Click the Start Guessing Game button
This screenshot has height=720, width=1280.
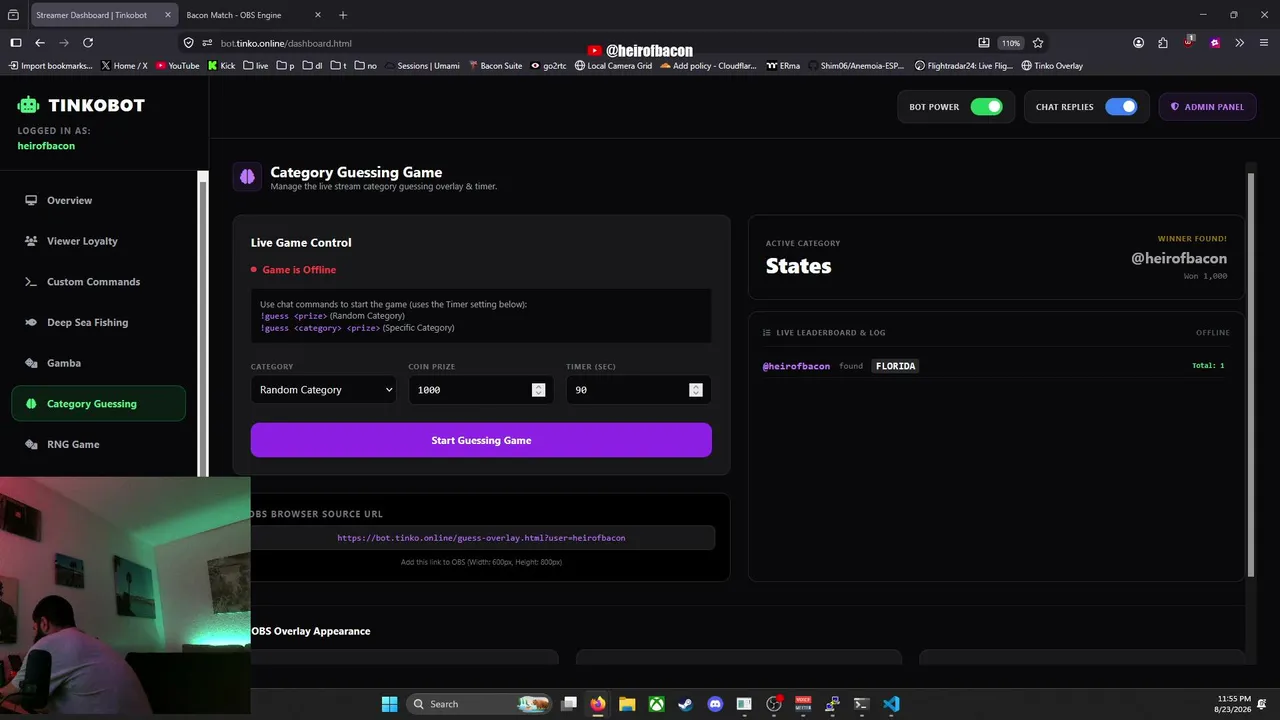(481, 440)
